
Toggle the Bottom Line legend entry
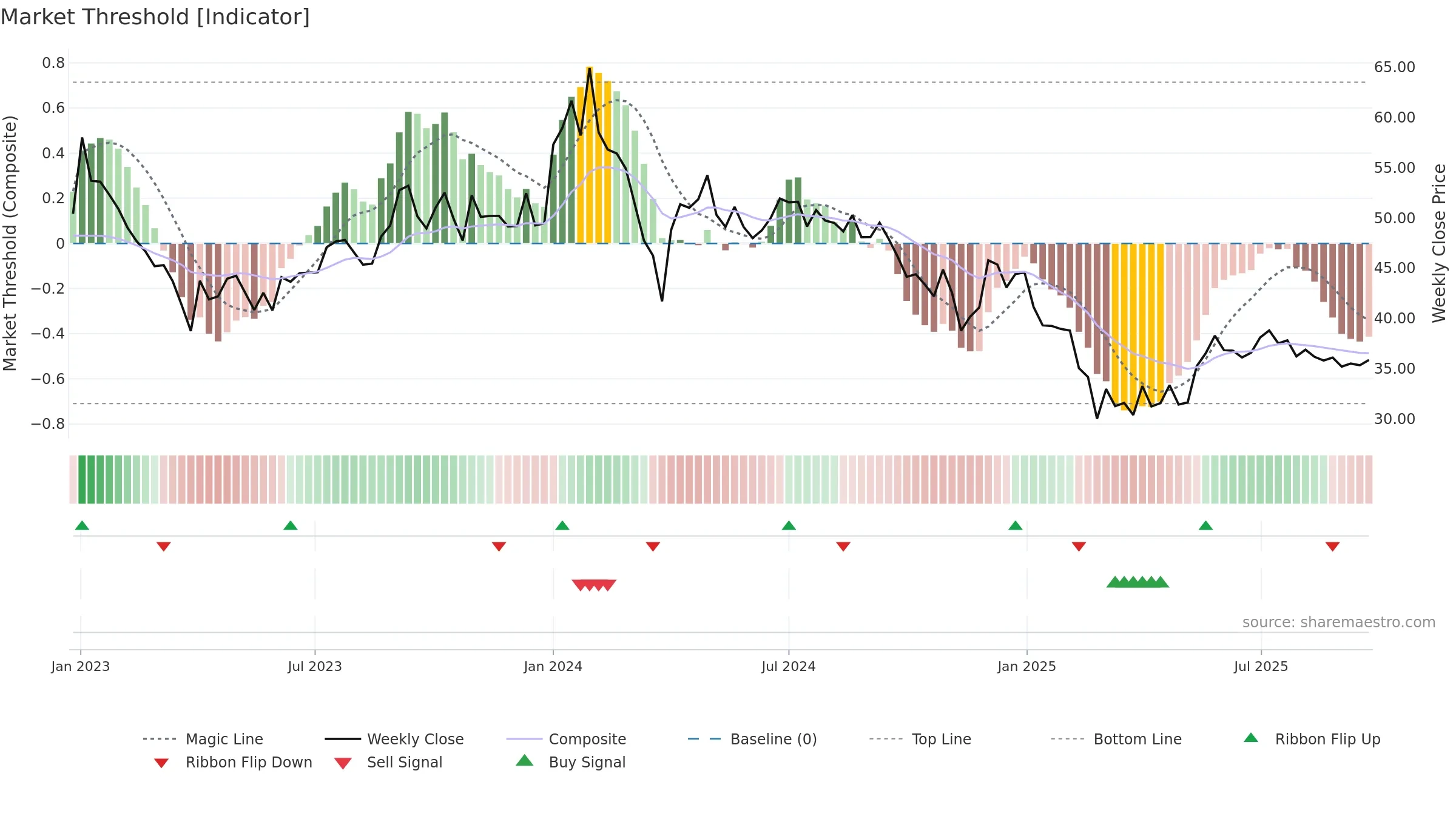[1116, 739]
